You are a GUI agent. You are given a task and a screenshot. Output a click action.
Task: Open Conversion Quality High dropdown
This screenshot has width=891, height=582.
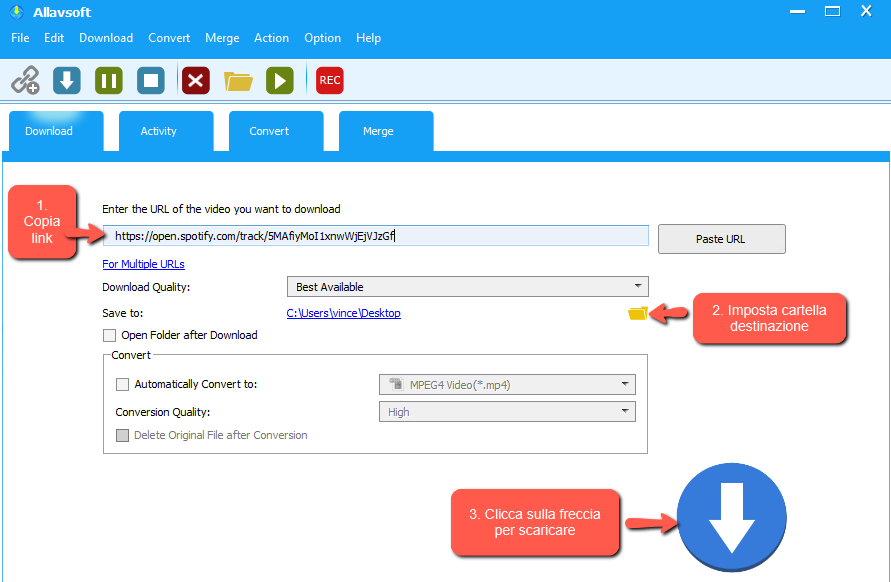[507, 412]
